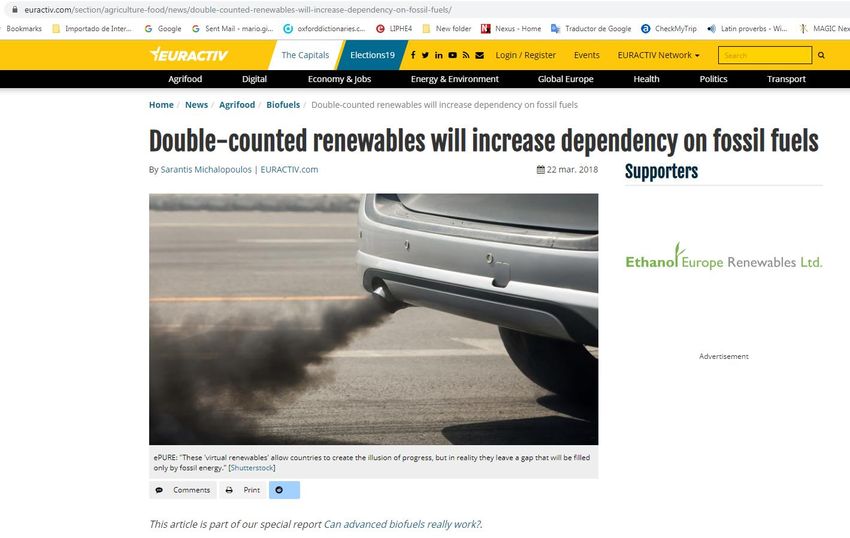Focus the site search field
850x538 pixels.
click(765, 55)
